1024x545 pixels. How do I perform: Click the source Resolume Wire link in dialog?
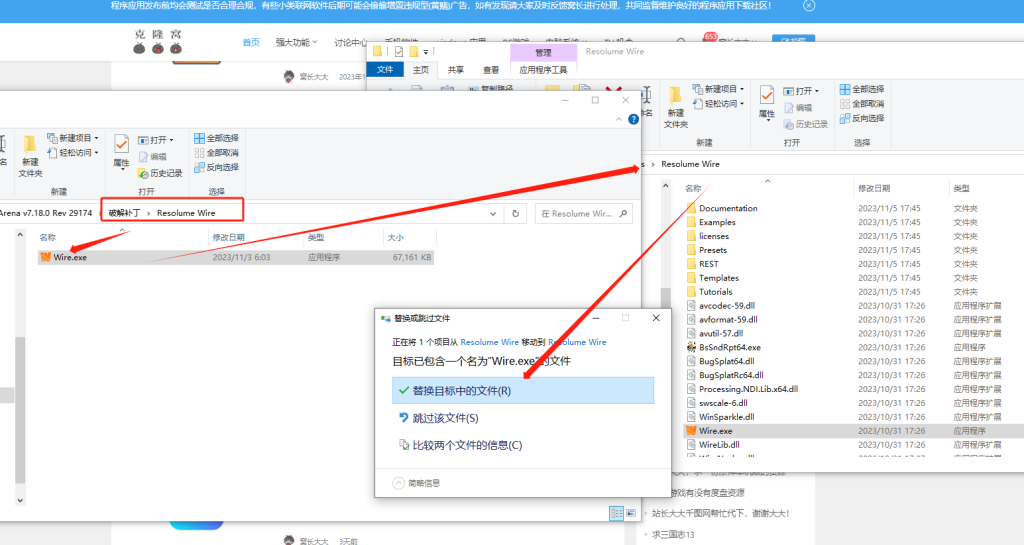489,342
